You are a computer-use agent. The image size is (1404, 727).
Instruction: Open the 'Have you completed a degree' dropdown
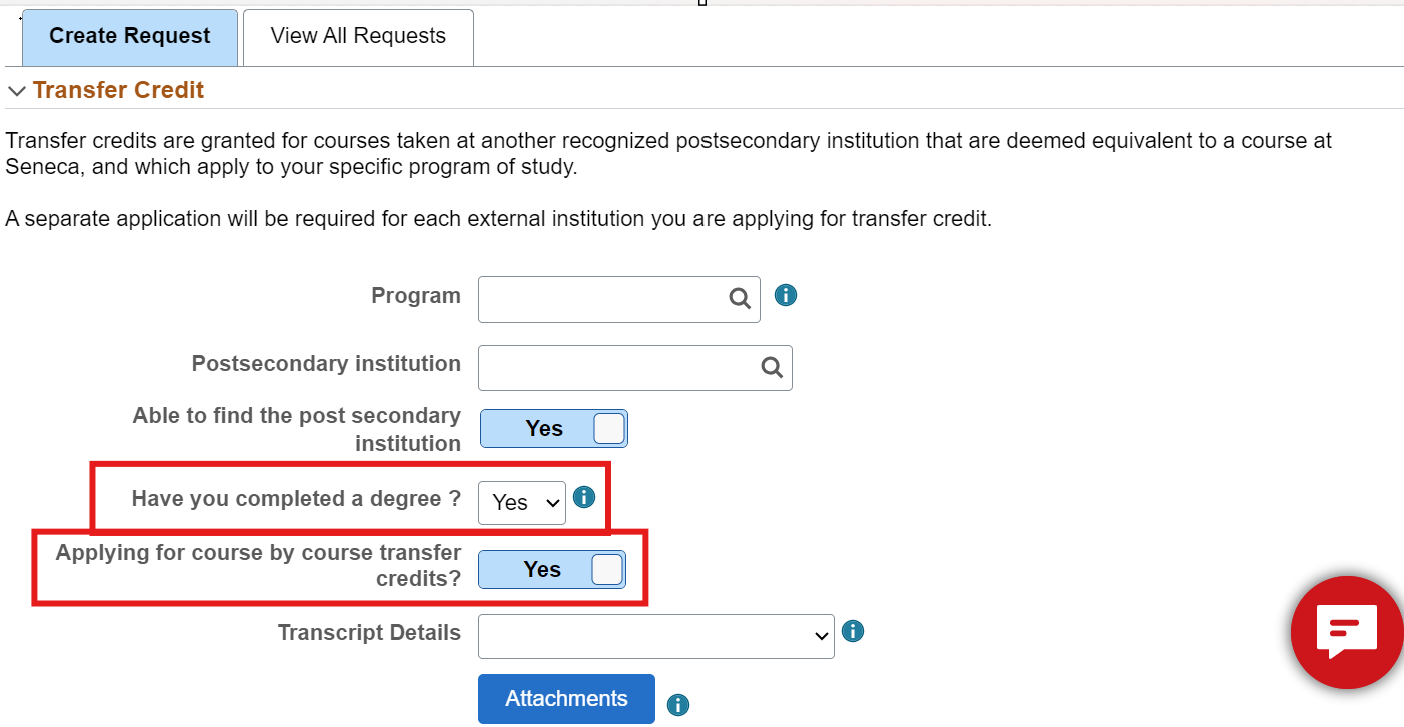click(521, 502)
